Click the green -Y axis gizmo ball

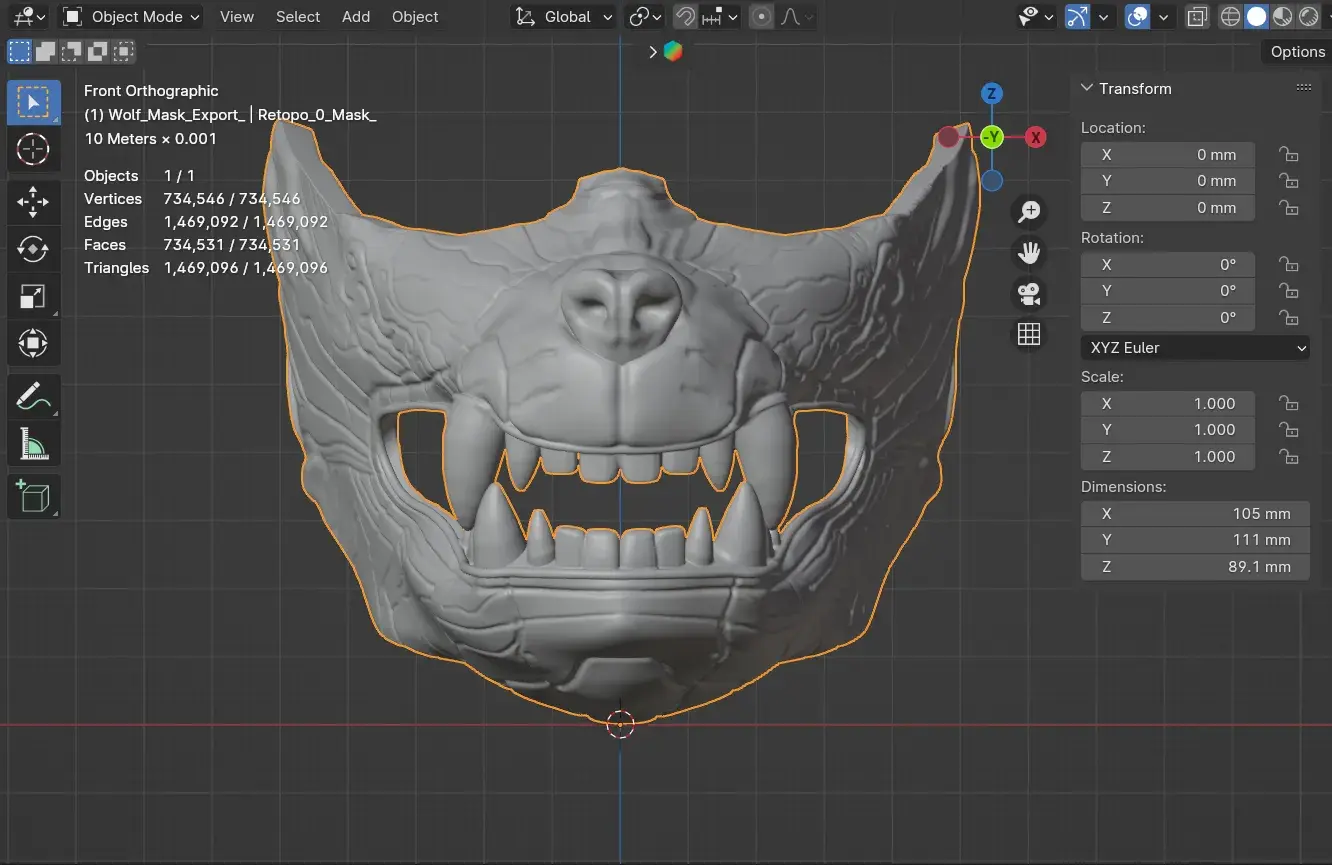[991, 137]
